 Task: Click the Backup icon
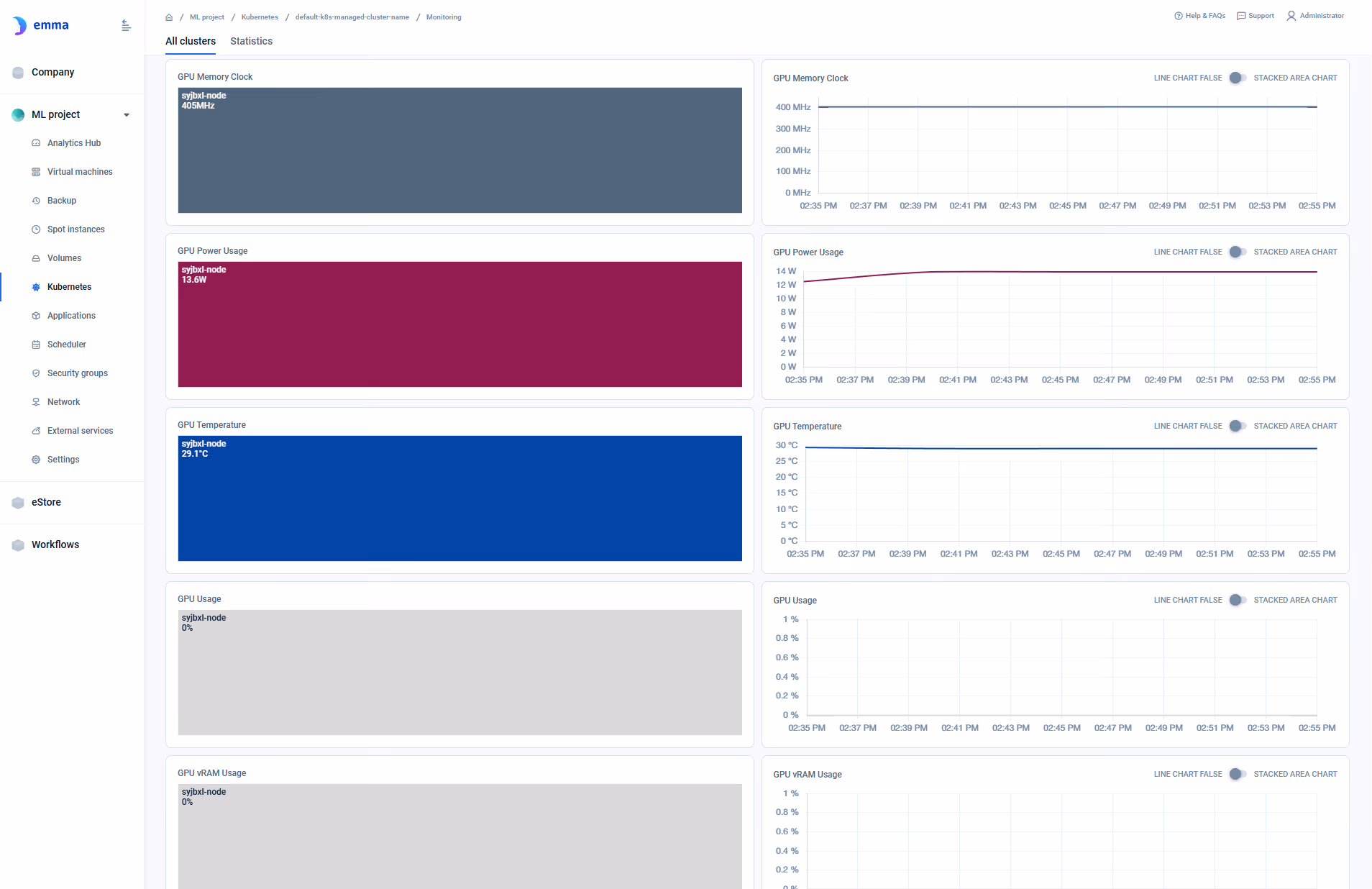[x=36, y=201]
